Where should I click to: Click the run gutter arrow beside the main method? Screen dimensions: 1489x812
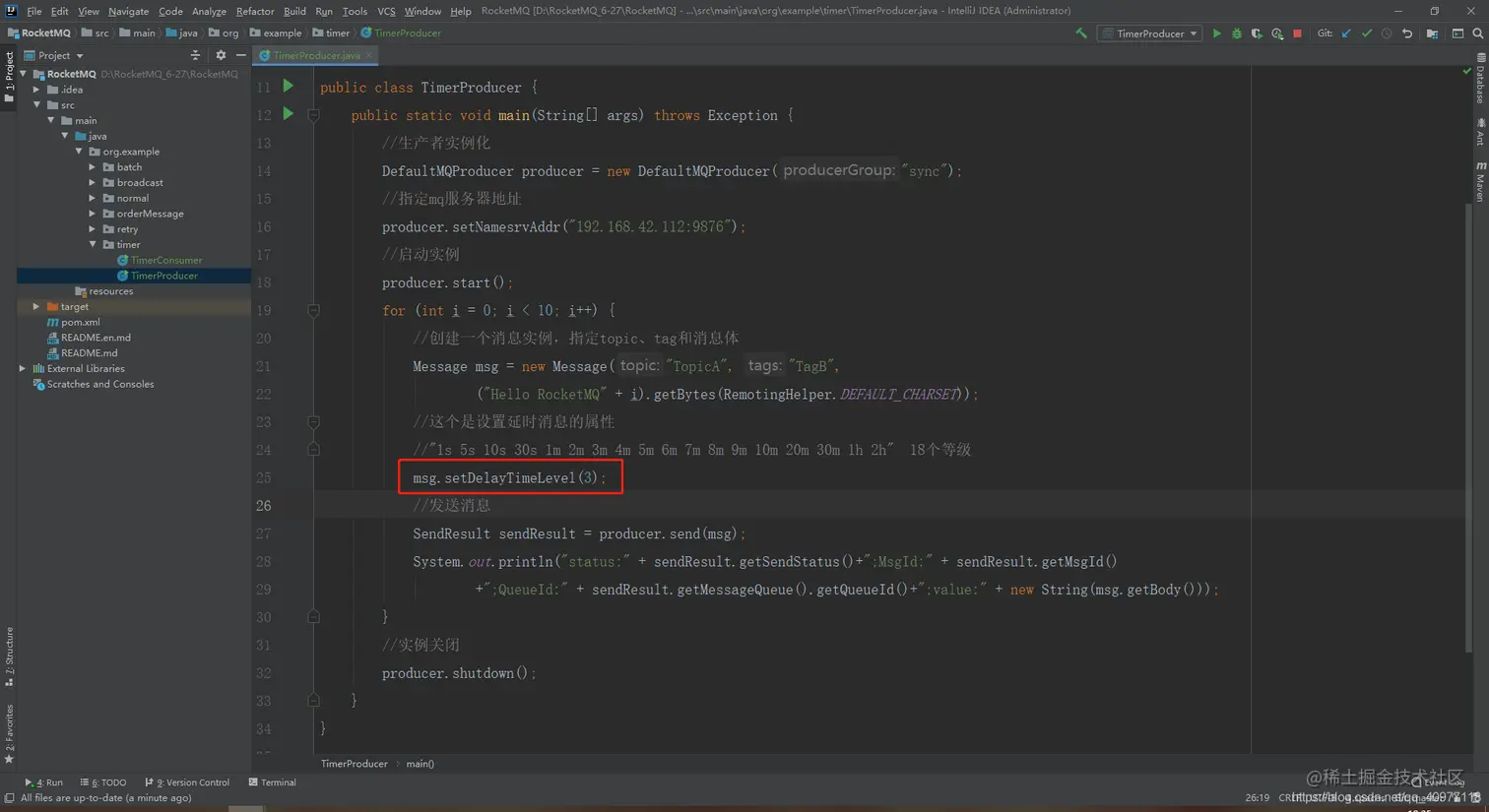[289, 114]
